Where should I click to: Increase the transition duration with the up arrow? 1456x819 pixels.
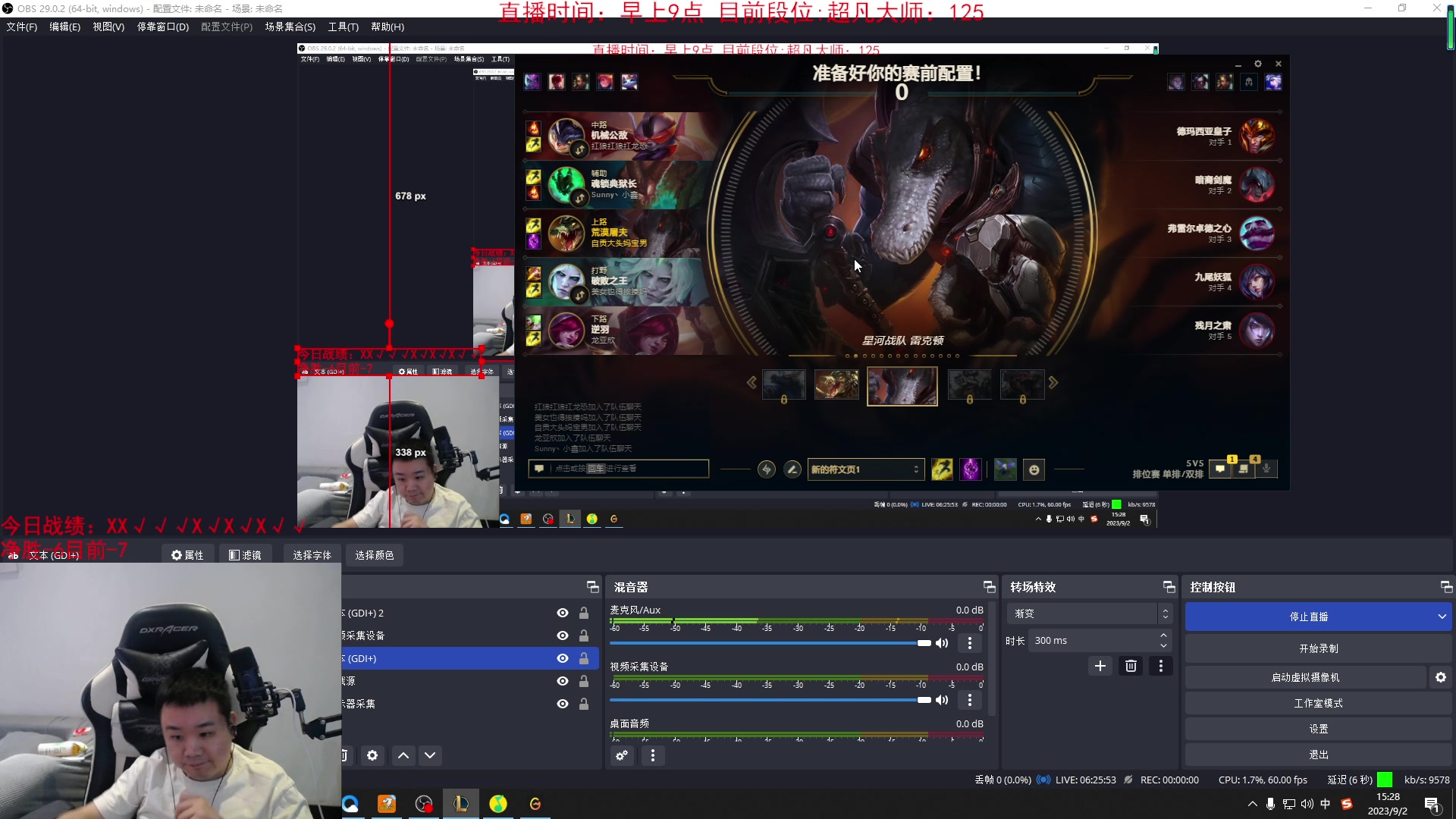(1163, 635)
